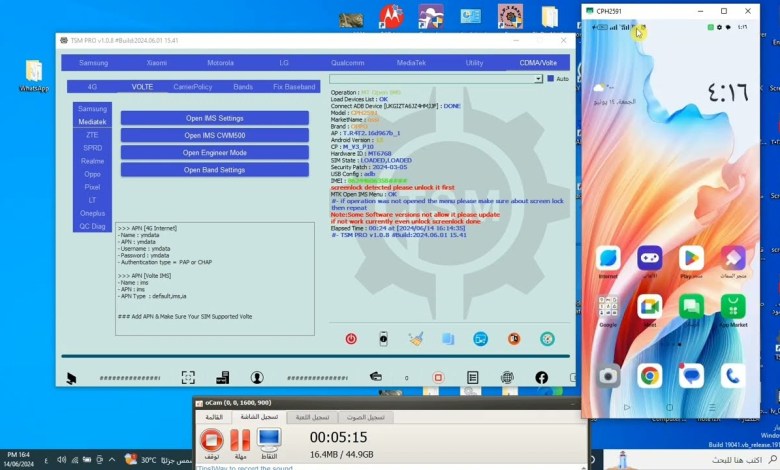Click the user account icon in bottom bar
The image size is (780, 470).
pyautogui.click(x=257, y=377)
